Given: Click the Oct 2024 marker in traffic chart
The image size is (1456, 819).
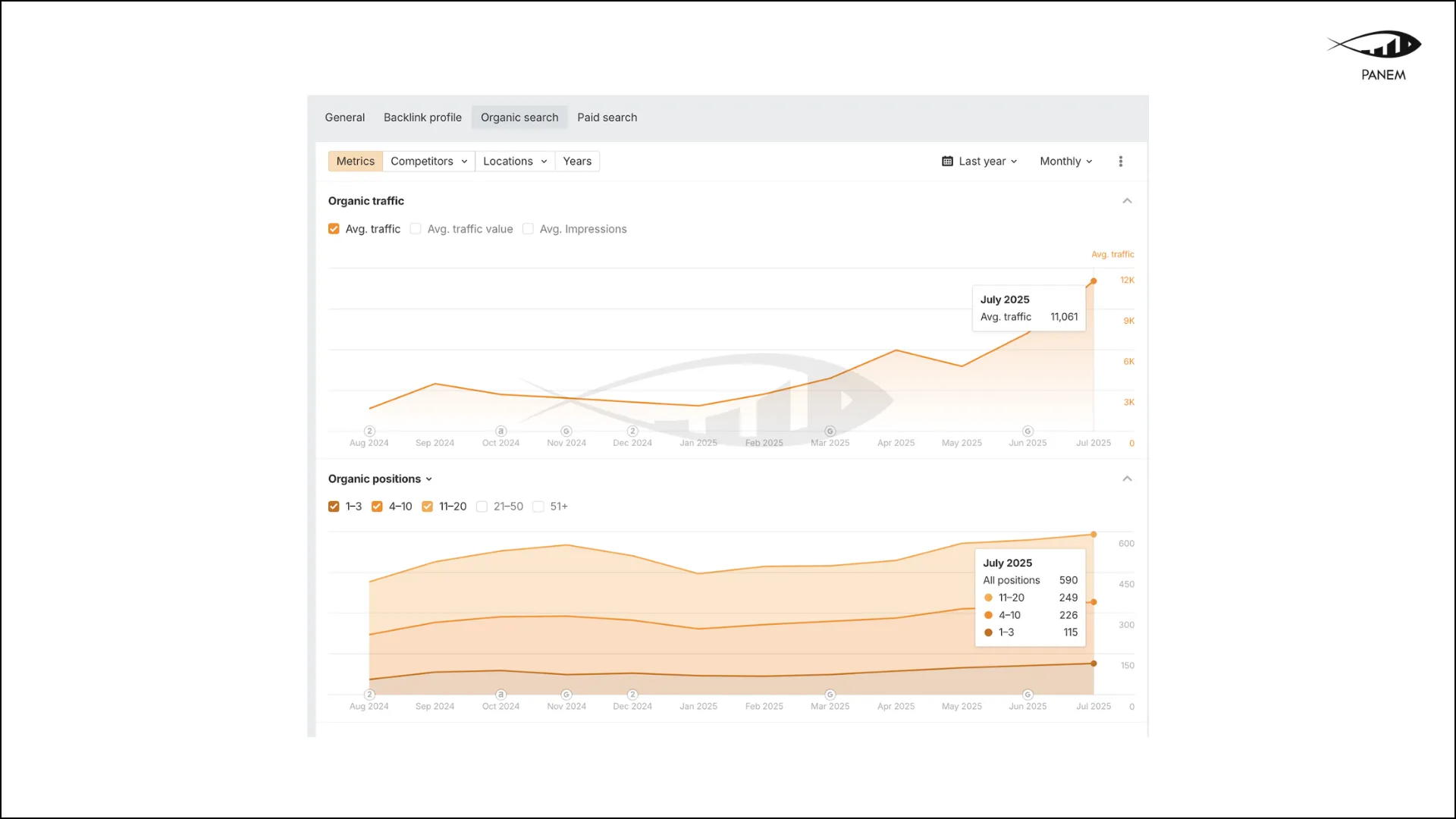Looking at the screenshot, I should (500, 431).
